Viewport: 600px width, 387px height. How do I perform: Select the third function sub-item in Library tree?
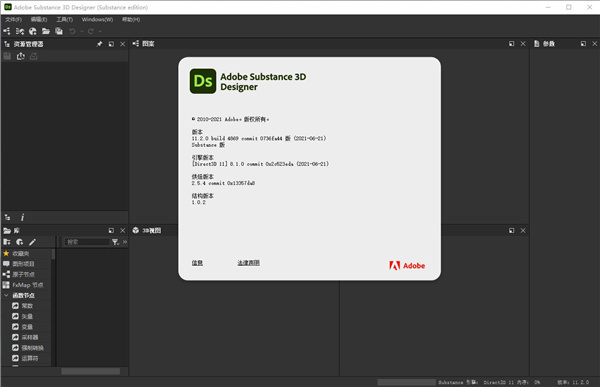point(26,327)
